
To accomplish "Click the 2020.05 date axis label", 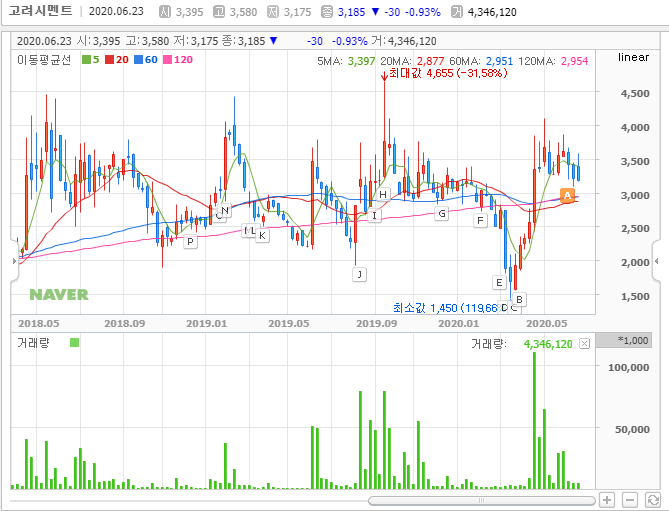I will click(x=547, y=324).
